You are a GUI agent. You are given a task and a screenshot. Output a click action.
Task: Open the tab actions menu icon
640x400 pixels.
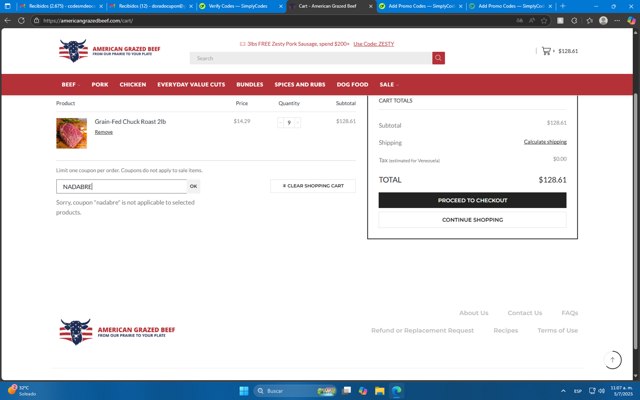tap(7, 6)
